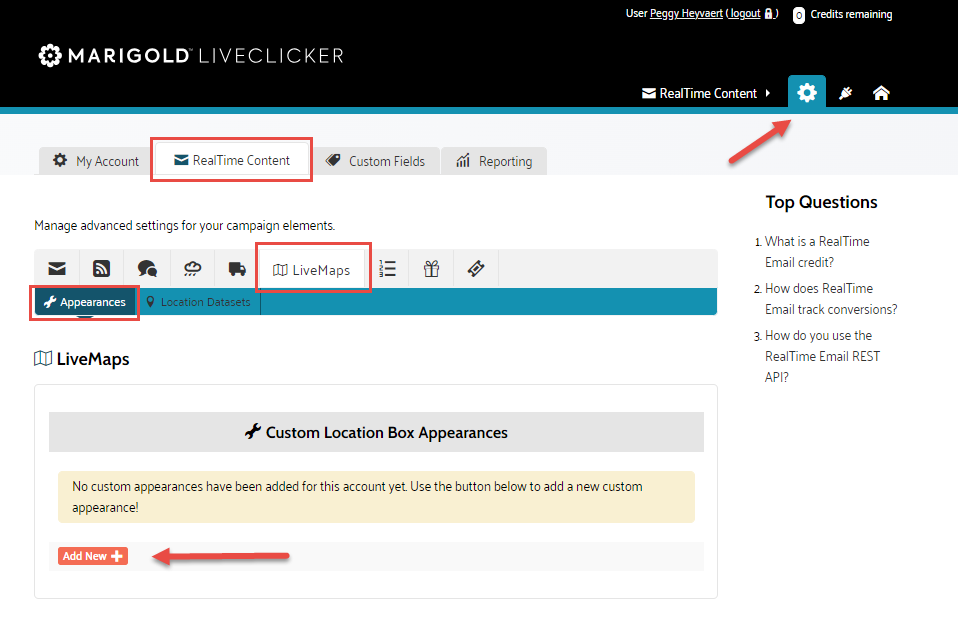Viewport: 958px width, 622px height.
Task: Open the settings gear in top navigation
Action: pos(806,93)
